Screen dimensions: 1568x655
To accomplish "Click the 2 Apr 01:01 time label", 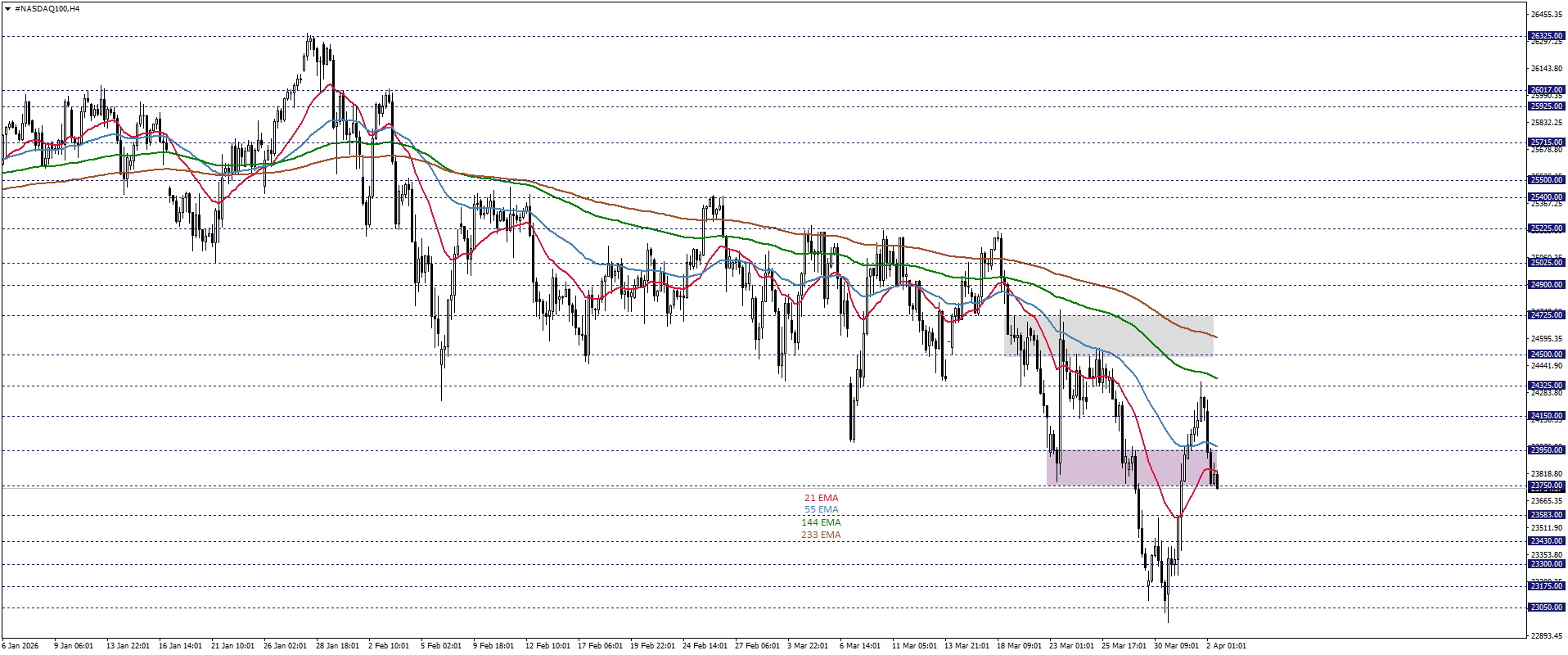I will pos(1226,646).
